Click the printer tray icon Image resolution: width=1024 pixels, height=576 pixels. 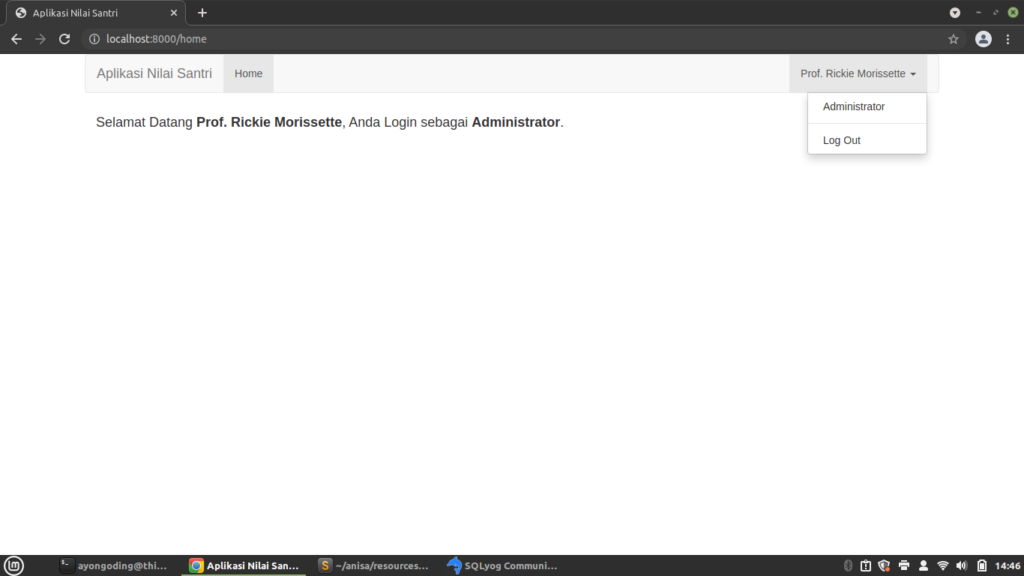(x=904, y=566)
